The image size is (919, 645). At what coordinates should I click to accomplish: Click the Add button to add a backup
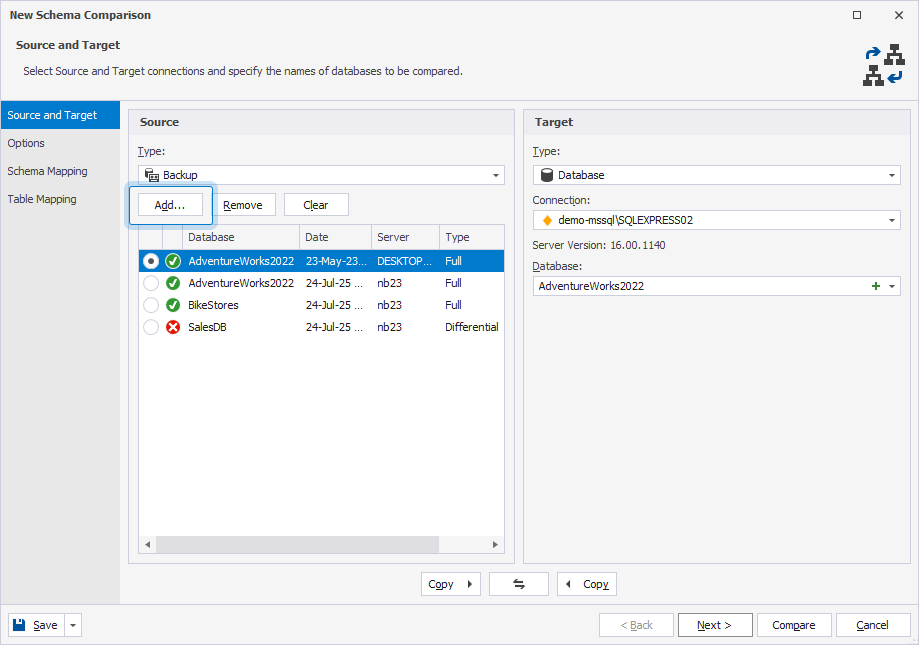click(170, 204)
